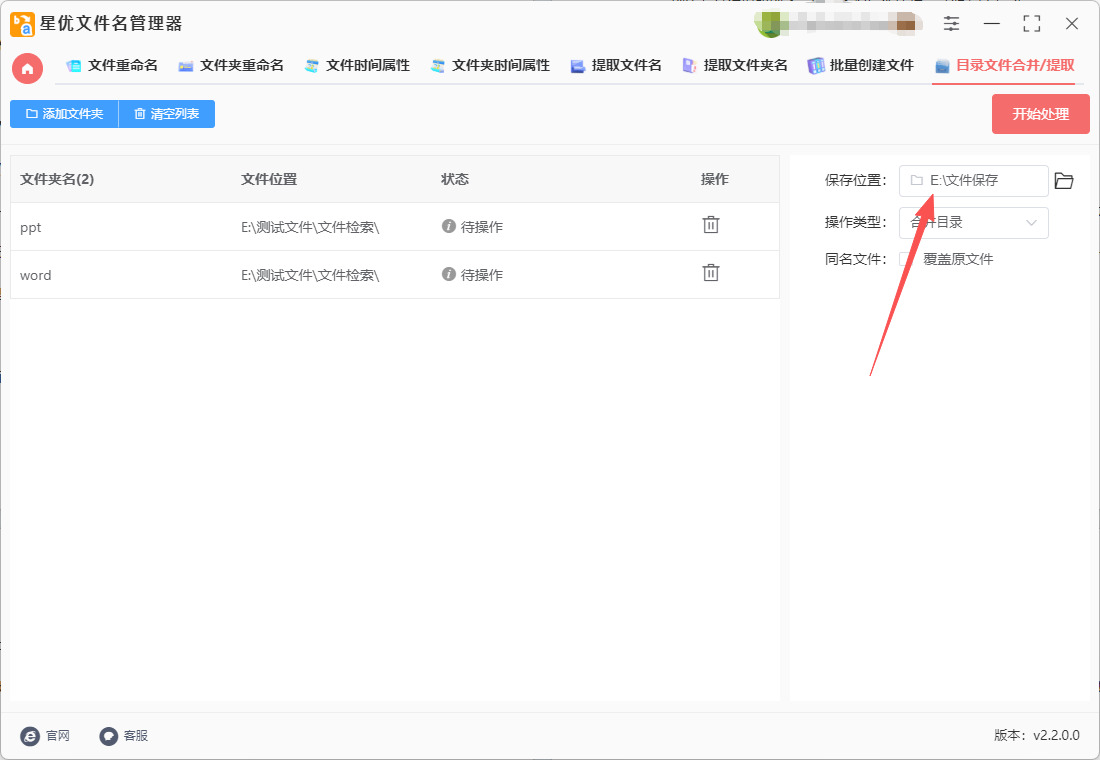Open the 文件时间属性 tab
The image size is (1100, 760).
tap(357, 65)
